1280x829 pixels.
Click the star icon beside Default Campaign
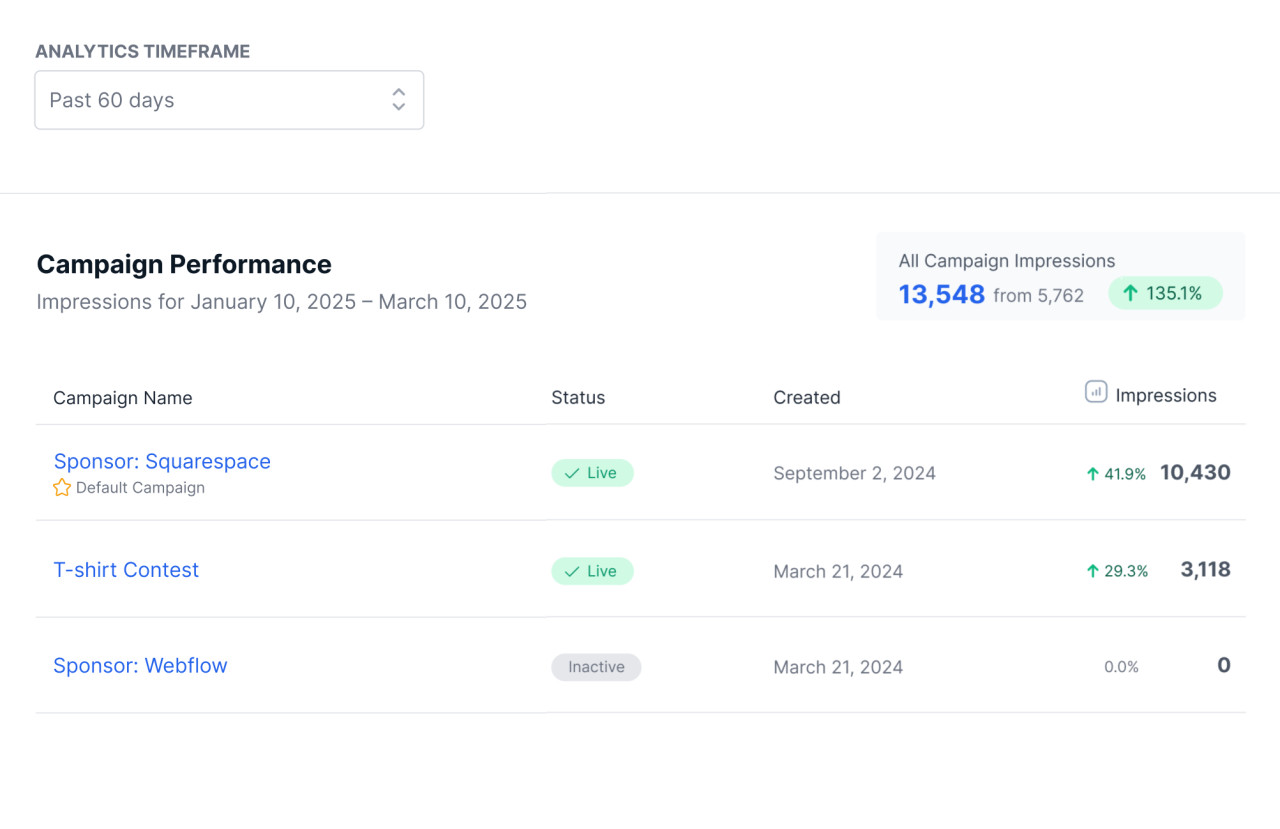click(x=62, y=488)
